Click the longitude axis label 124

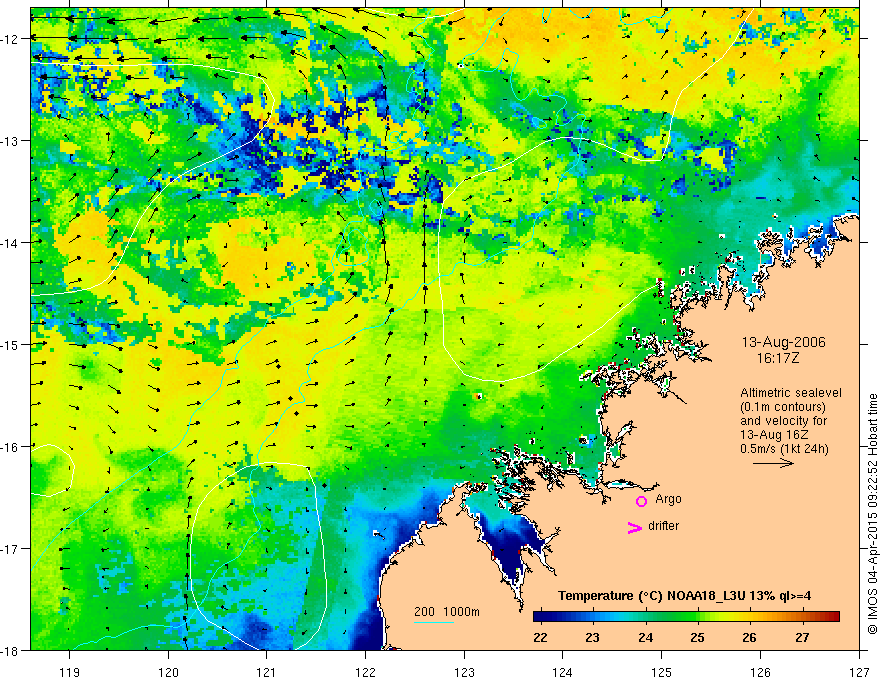tap(563, 672)
